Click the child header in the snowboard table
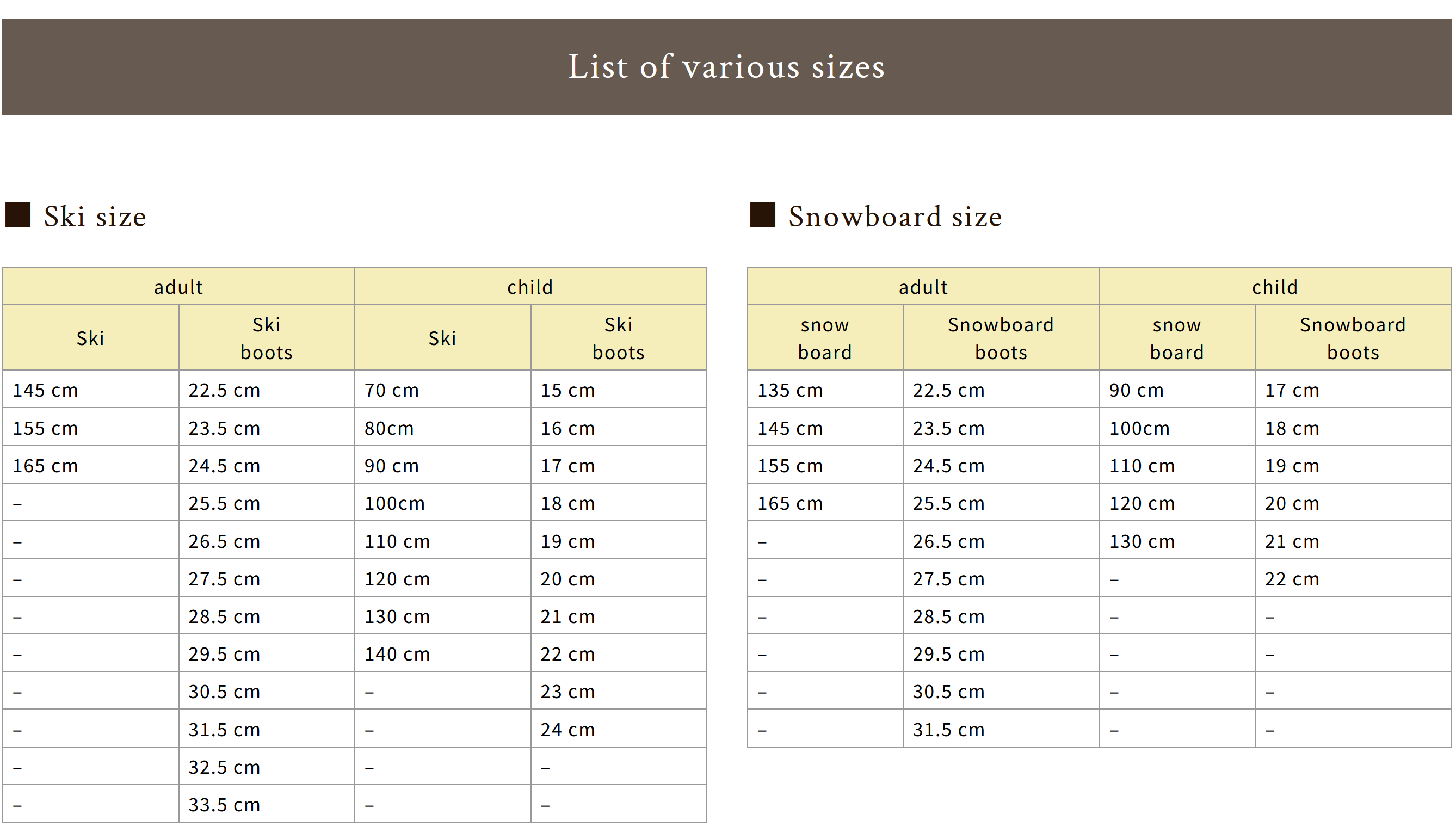Viewport: 1456px width, 839px height. tap(1274, 287)
